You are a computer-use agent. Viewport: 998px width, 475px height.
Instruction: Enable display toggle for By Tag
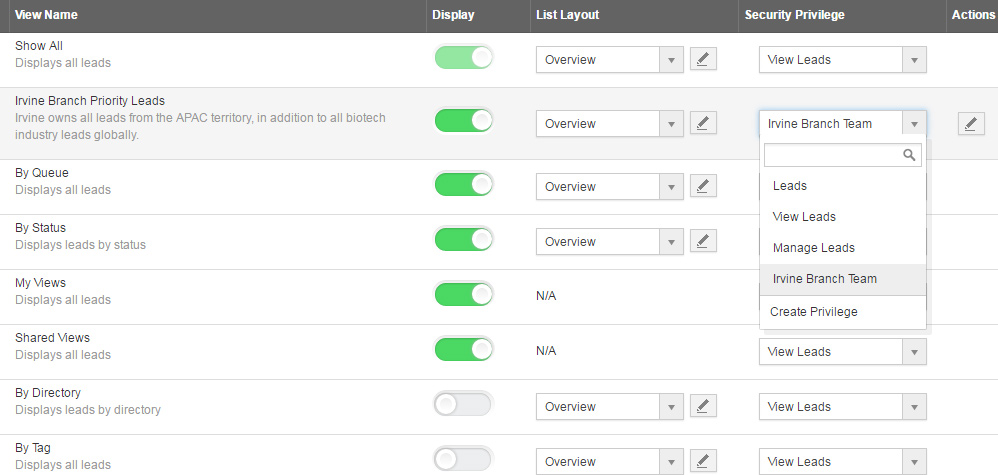tap(464, 460)
